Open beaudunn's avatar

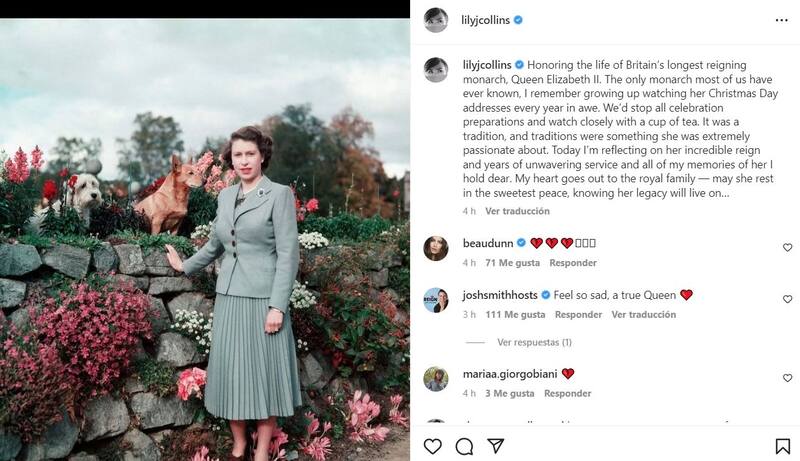(x=435, y=248)
